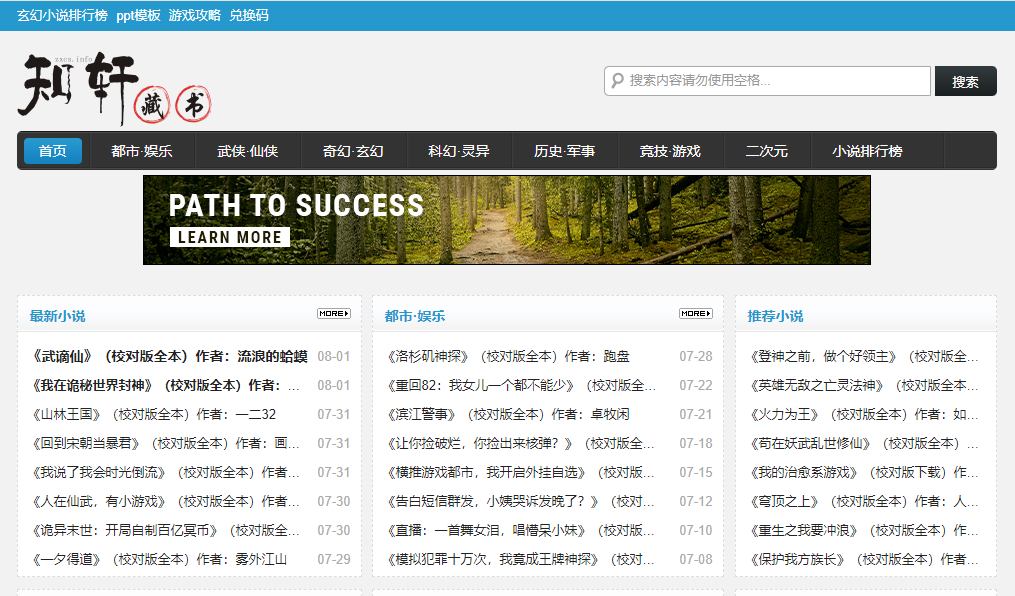Visit the 游戏攻略 top link
This screenshot has height=596, width=1015.
[x=195, y=15]
